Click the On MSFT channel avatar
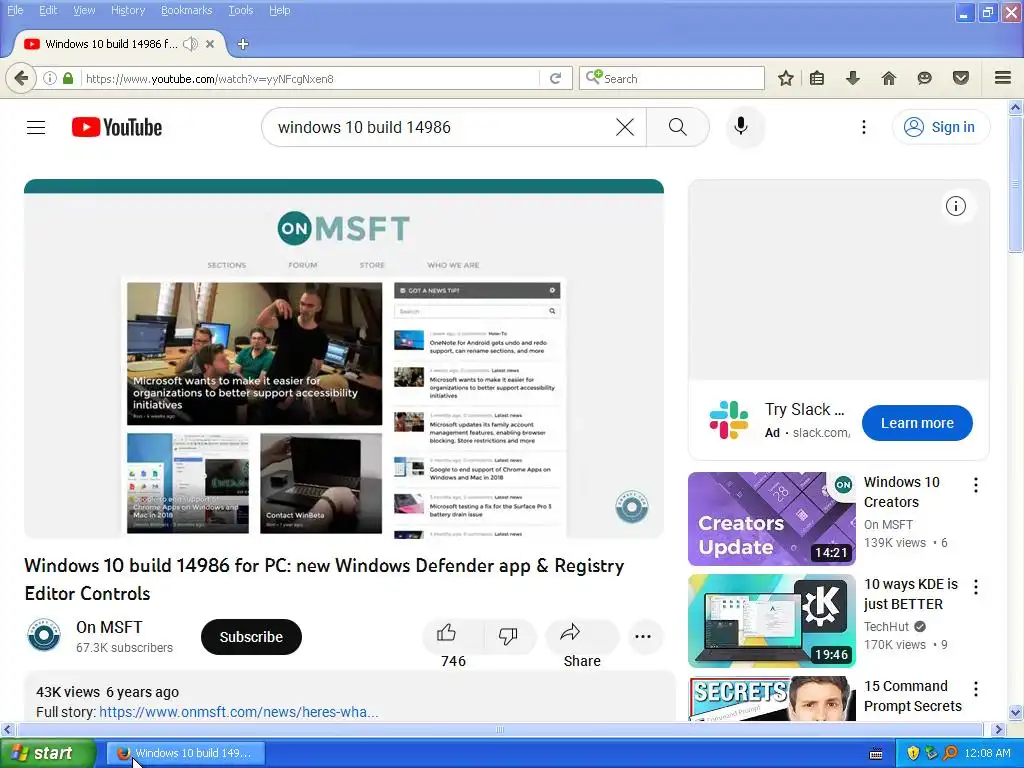Viewport: 1024px width, 768px height. pyautogui.click(x=44, y=635)
